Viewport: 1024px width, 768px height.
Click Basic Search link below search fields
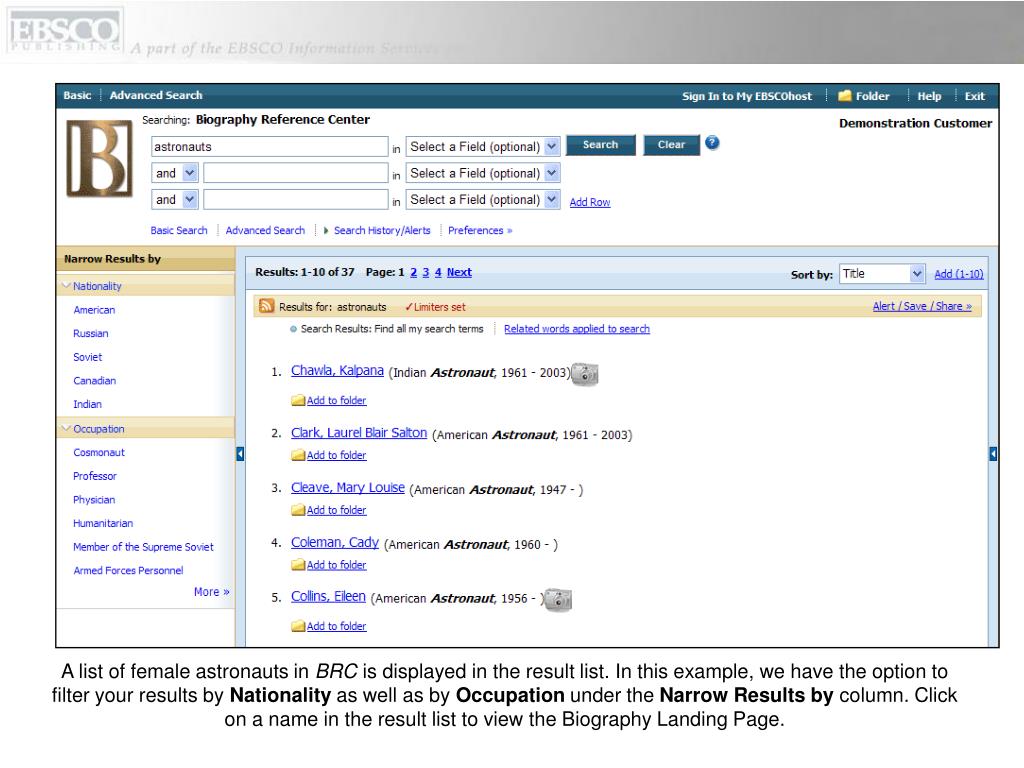[x=178, y=231]
